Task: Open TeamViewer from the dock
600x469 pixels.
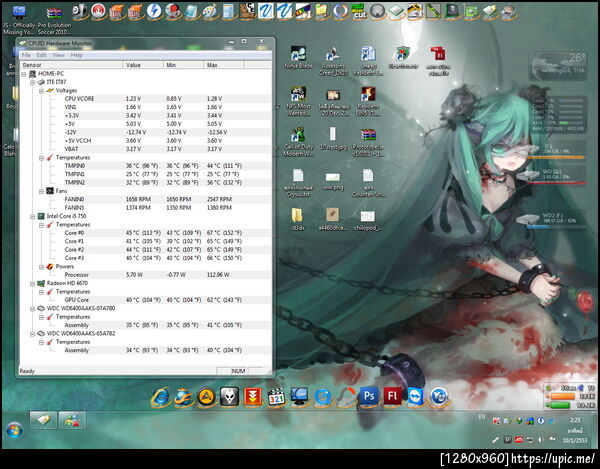Action: 416,396
